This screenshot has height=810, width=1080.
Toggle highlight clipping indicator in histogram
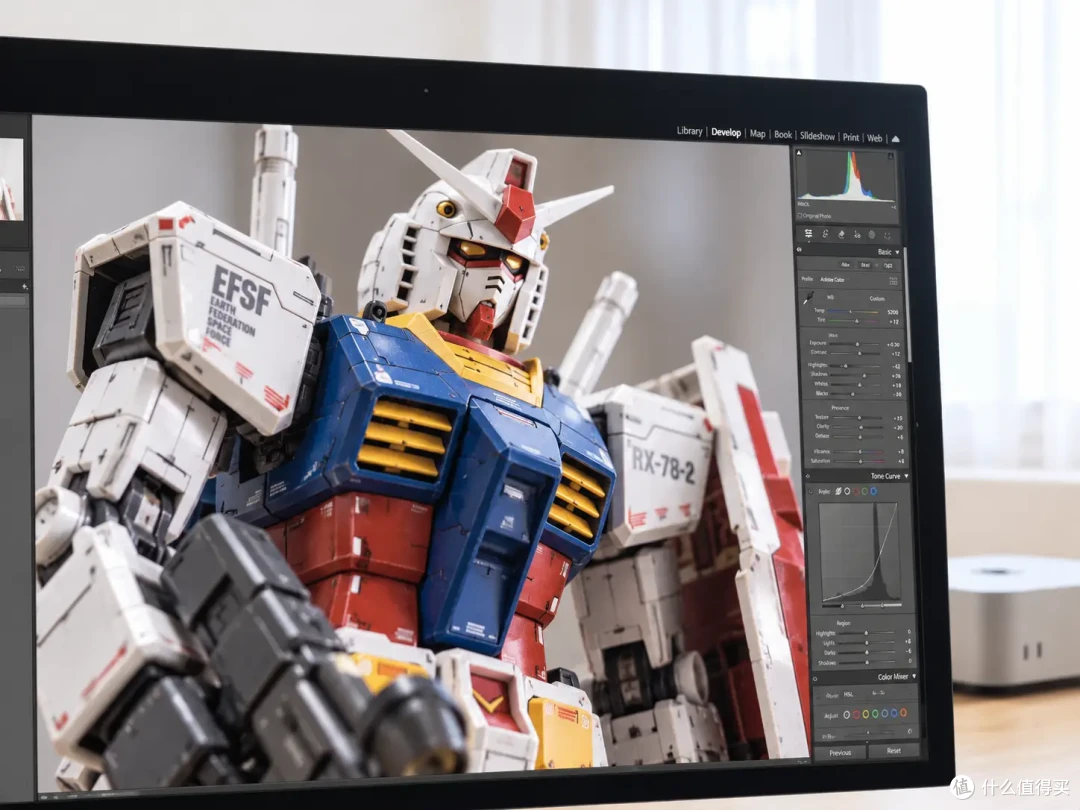click(891, 156)
